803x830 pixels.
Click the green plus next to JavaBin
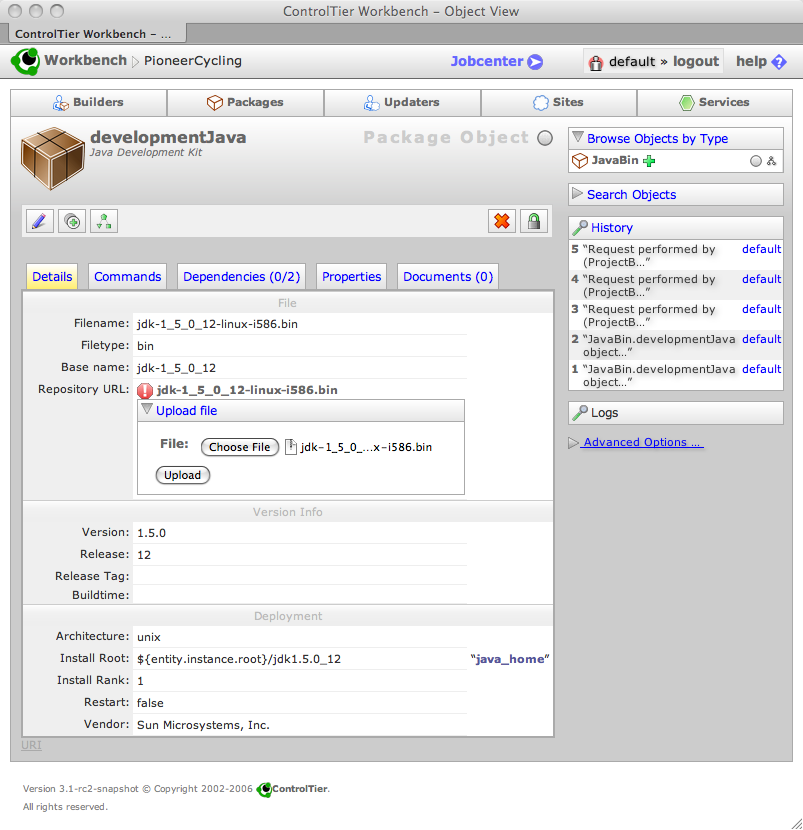649,161
